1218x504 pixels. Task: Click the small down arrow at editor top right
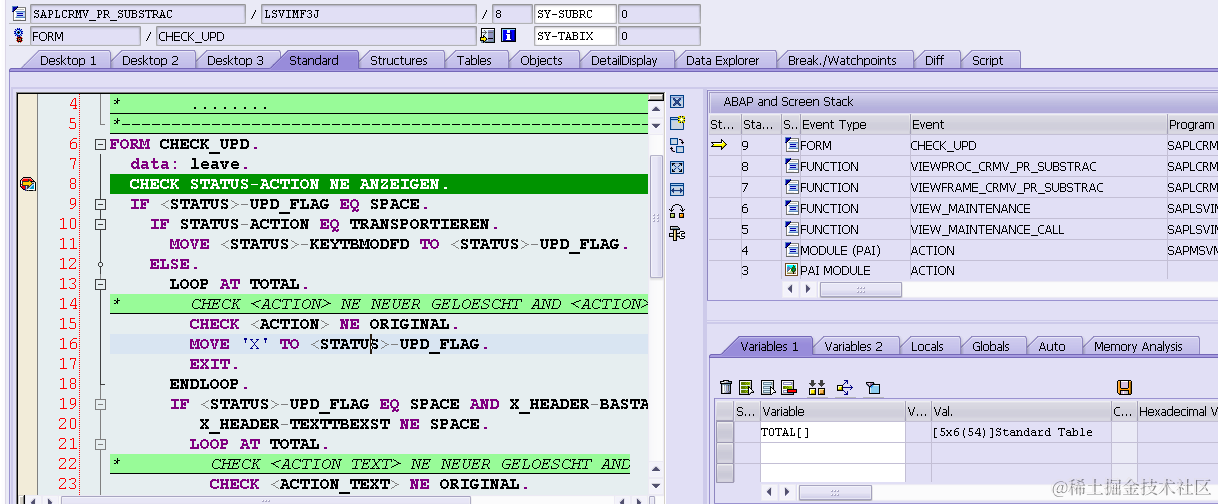(656, 125)
